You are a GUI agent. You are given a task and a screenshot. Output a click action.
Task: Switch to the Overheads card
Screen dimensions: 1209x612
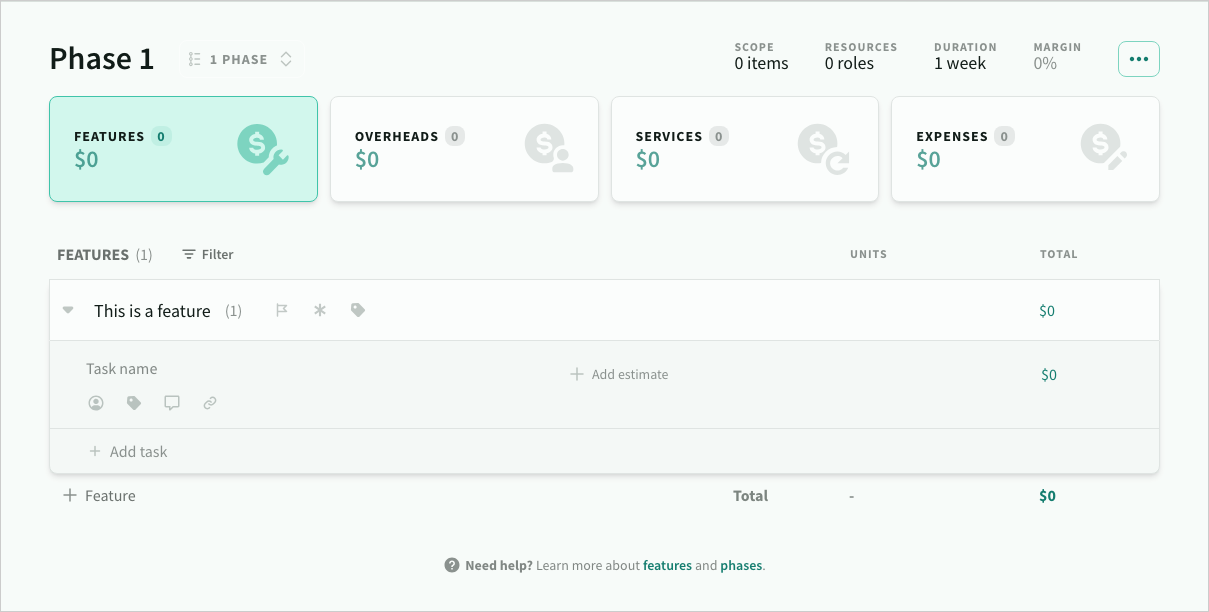(x=464, y=148)
